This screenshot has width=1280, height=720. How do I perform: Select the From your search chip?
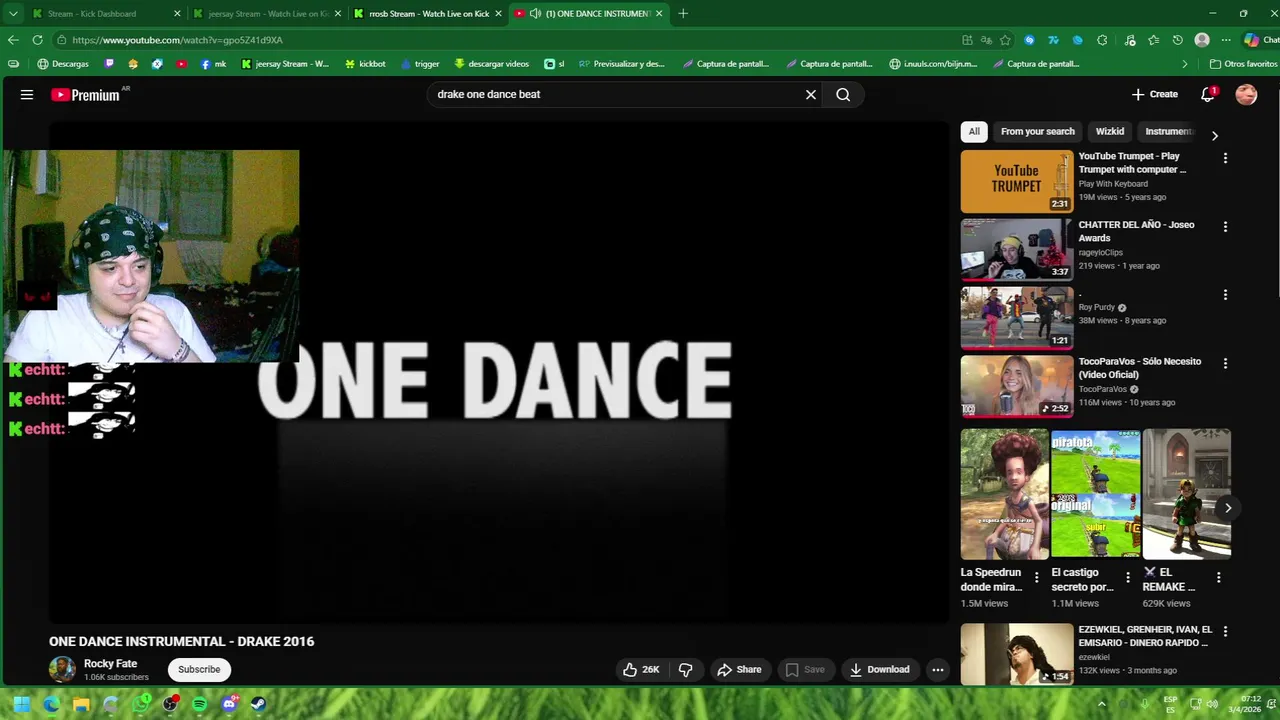coord(1038,131)
